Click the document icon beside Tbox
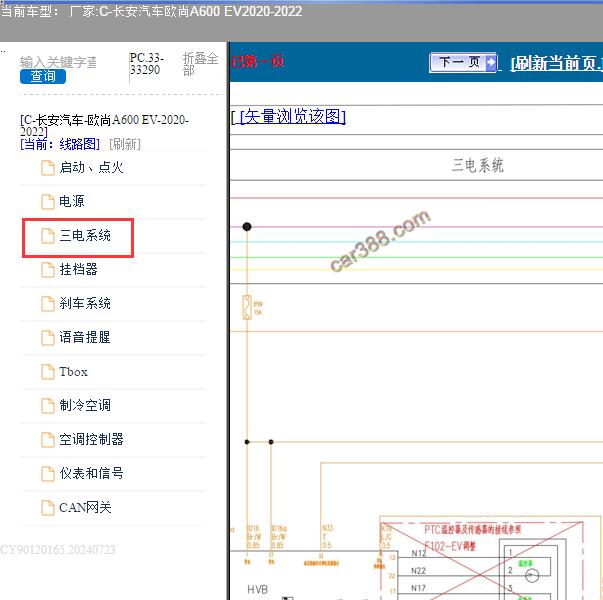 pyautogui.click(x=48, y=372)
